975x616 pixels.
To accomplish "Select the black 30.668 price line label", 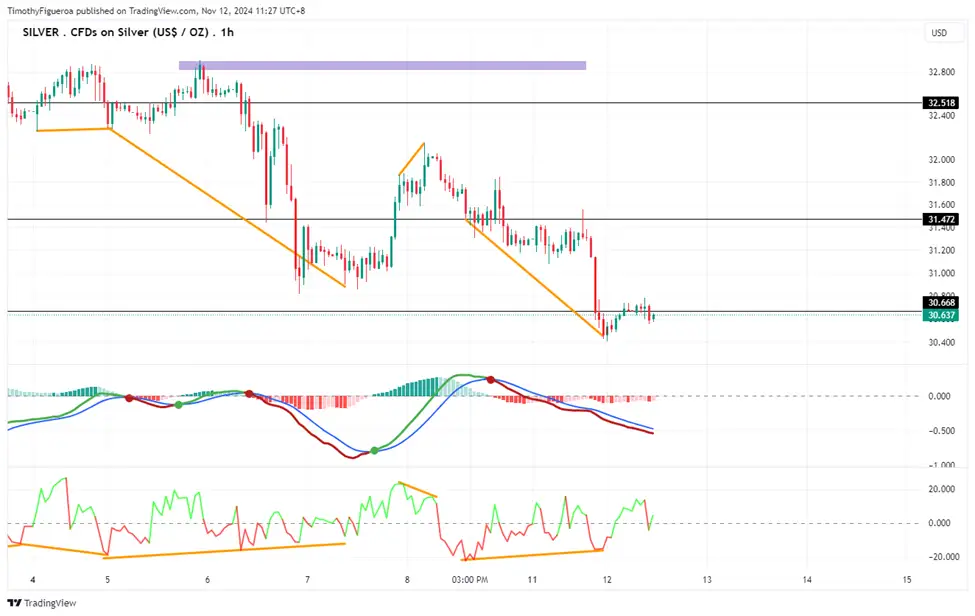I will tap(941, 303).
